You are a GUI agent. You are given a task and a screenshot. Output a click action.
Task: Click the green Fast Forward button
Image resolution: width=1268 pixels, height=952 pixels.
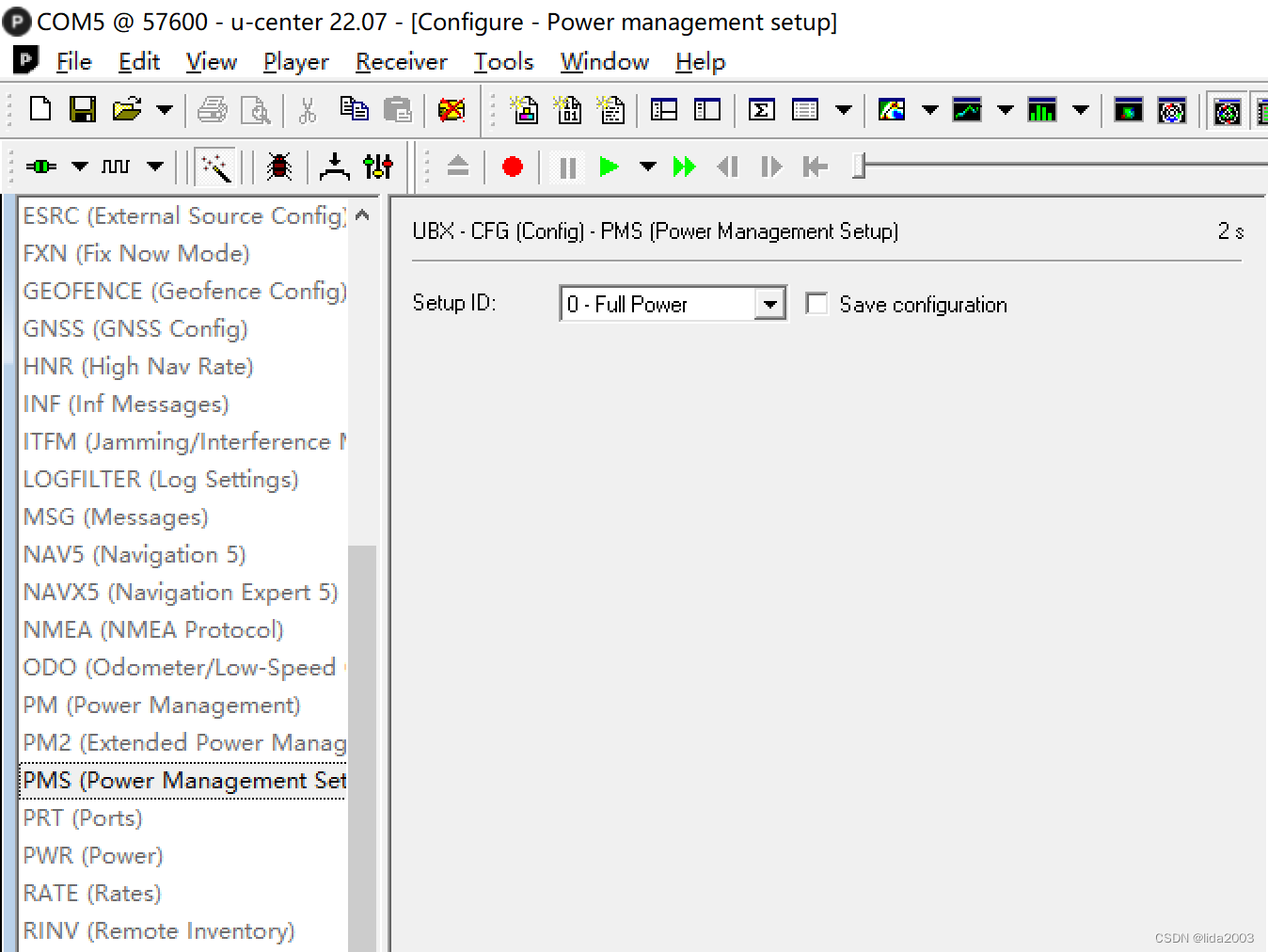(685, 167)
